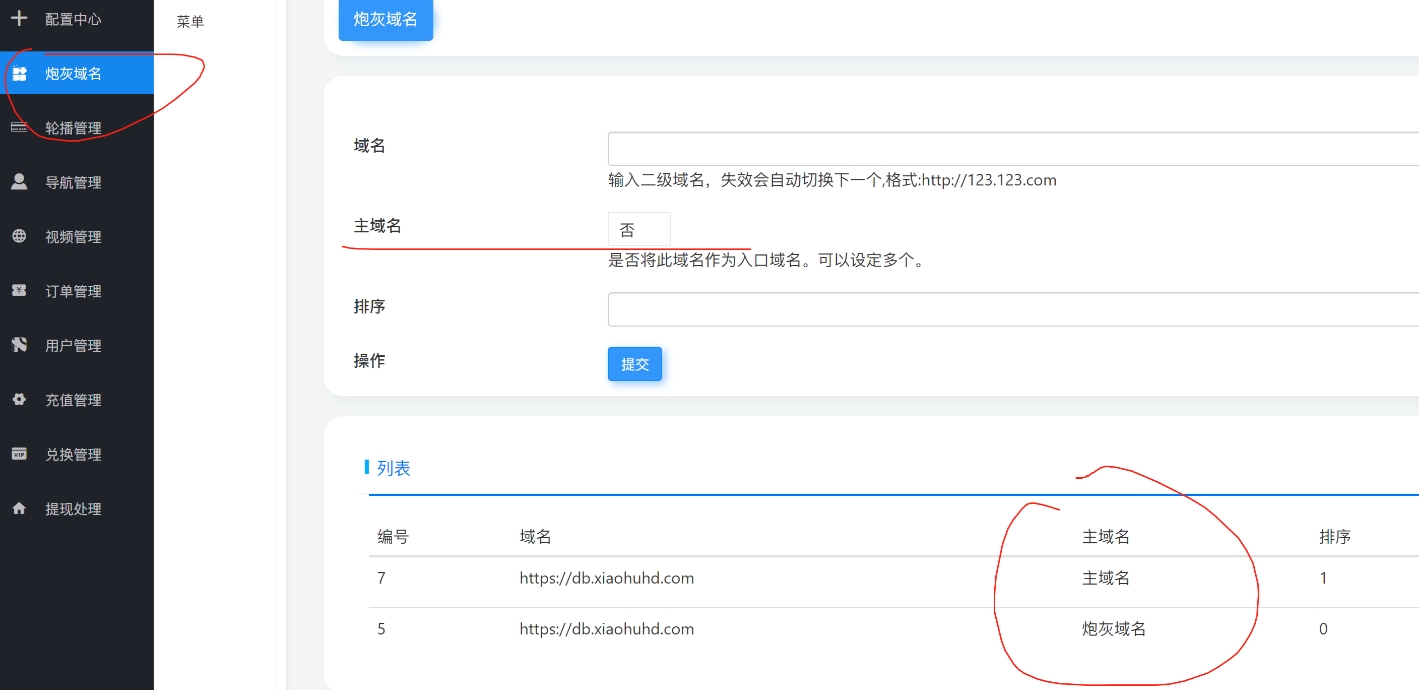
Task: Open the 主域名 dropdown showing 否
Action: pyautogui.click(x=639, y=229)
